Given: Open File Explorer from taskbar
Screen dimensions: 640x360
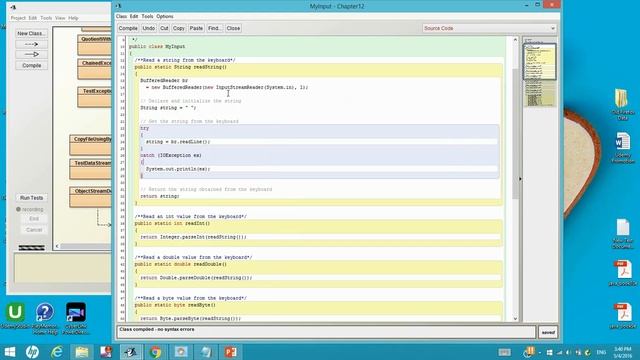Looking at the screenshot, I should pos(82,352).
